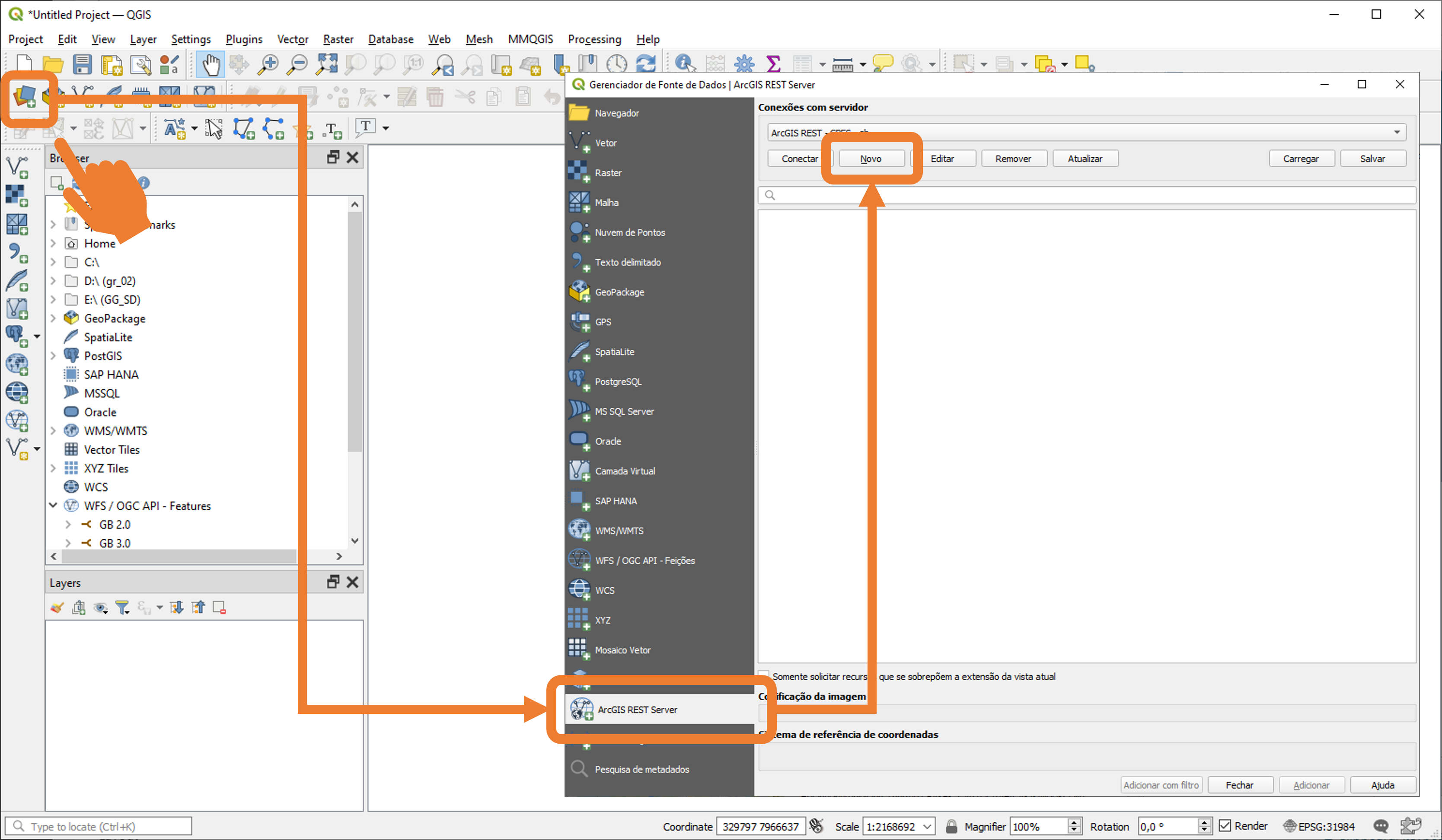Click the Browser panel vertical scrollbar
The height and width of the screenshot is (840, 1442).
coord(355,332)
